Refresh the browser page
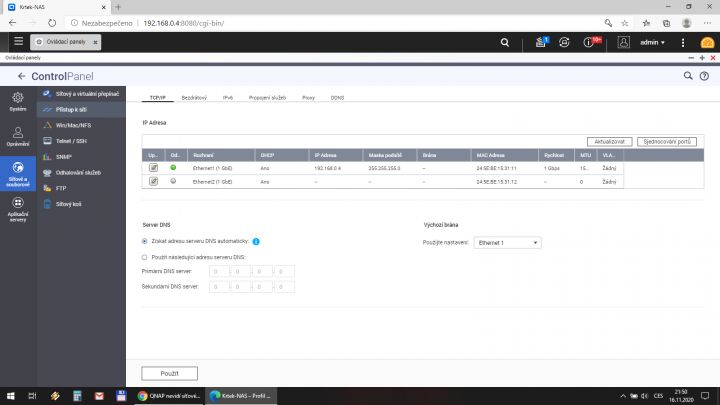Viewport: 720px width, 405px height. click(x=52, y=23)
